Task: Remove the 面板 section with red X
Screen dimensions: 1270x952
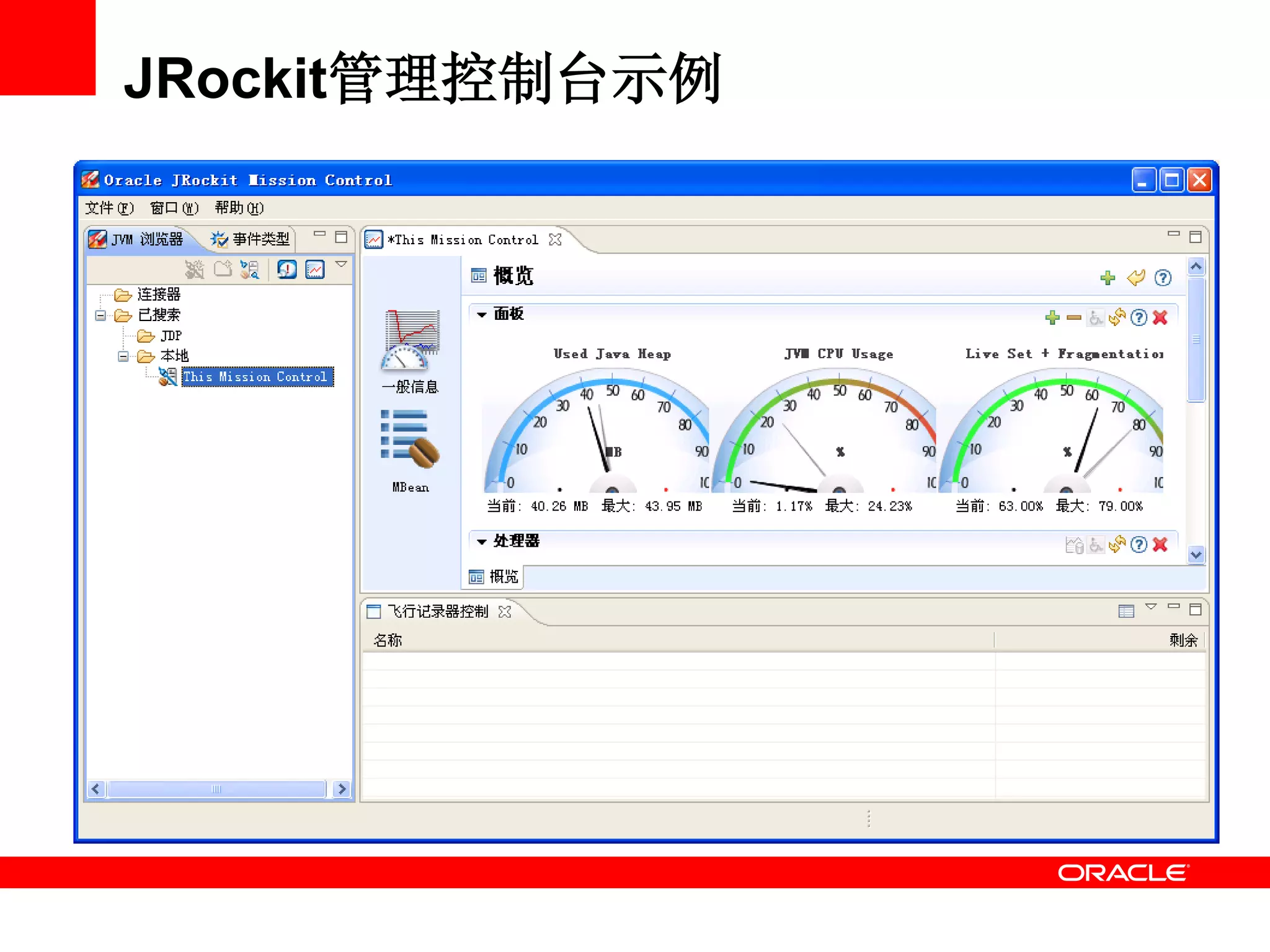Action: (x=1160, y=317)
